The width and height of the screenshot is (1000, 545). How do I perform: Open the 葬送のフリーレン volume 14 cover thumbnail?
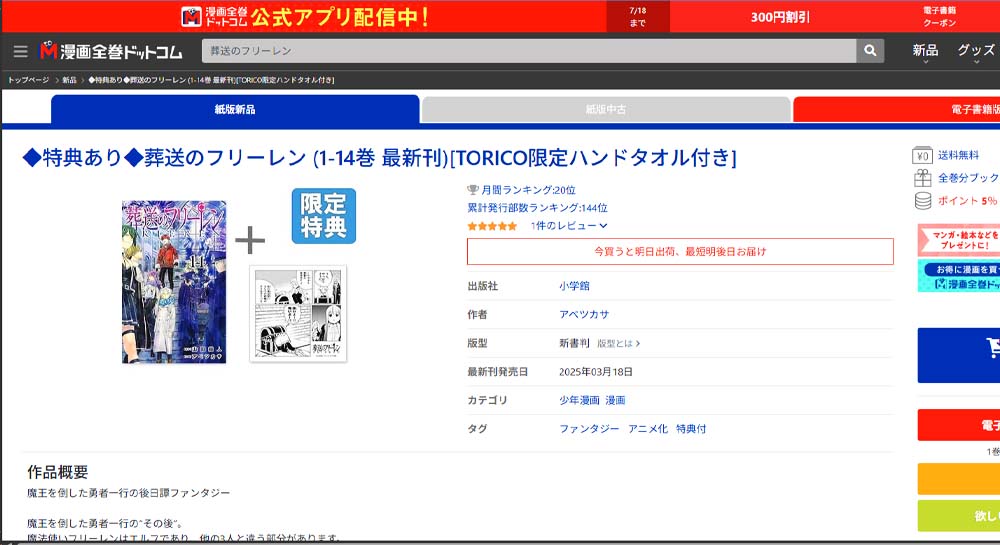coord(174,282)
